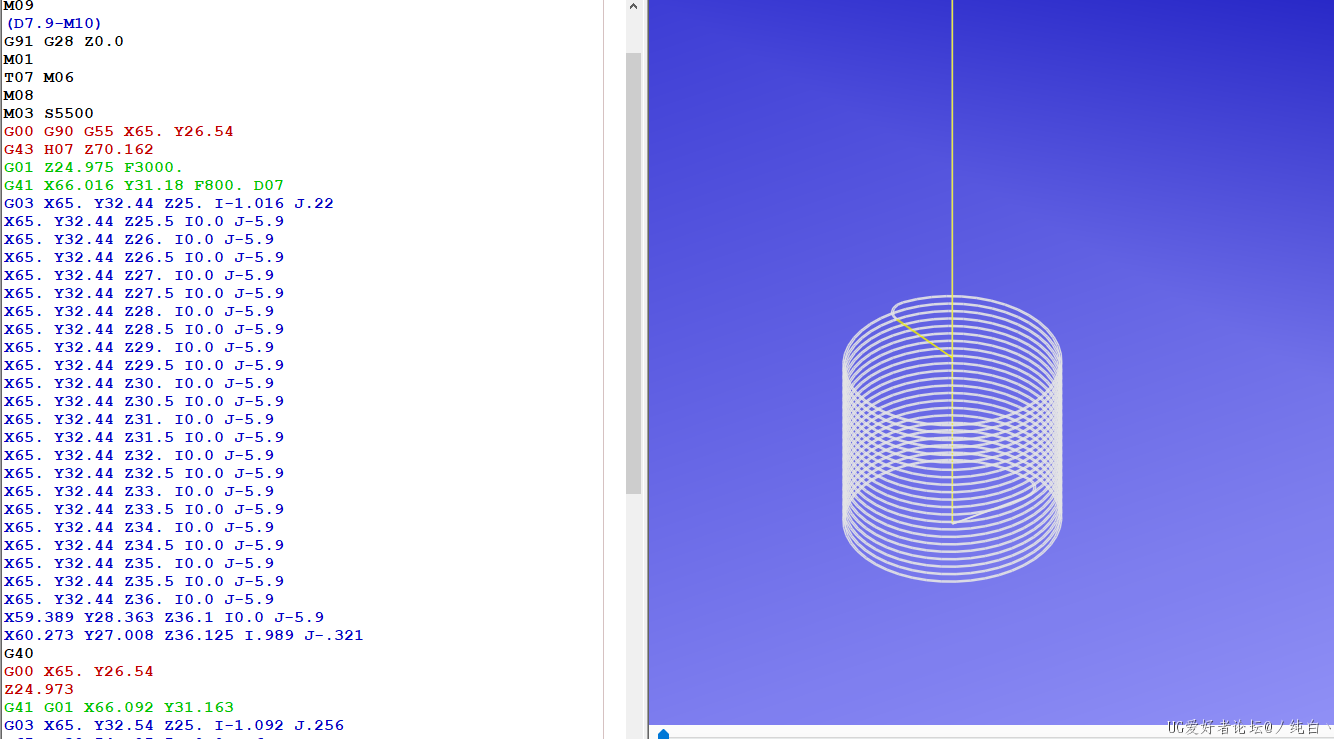
Task: Select the arc line with Z32.
Action: (x=139, y=455)
